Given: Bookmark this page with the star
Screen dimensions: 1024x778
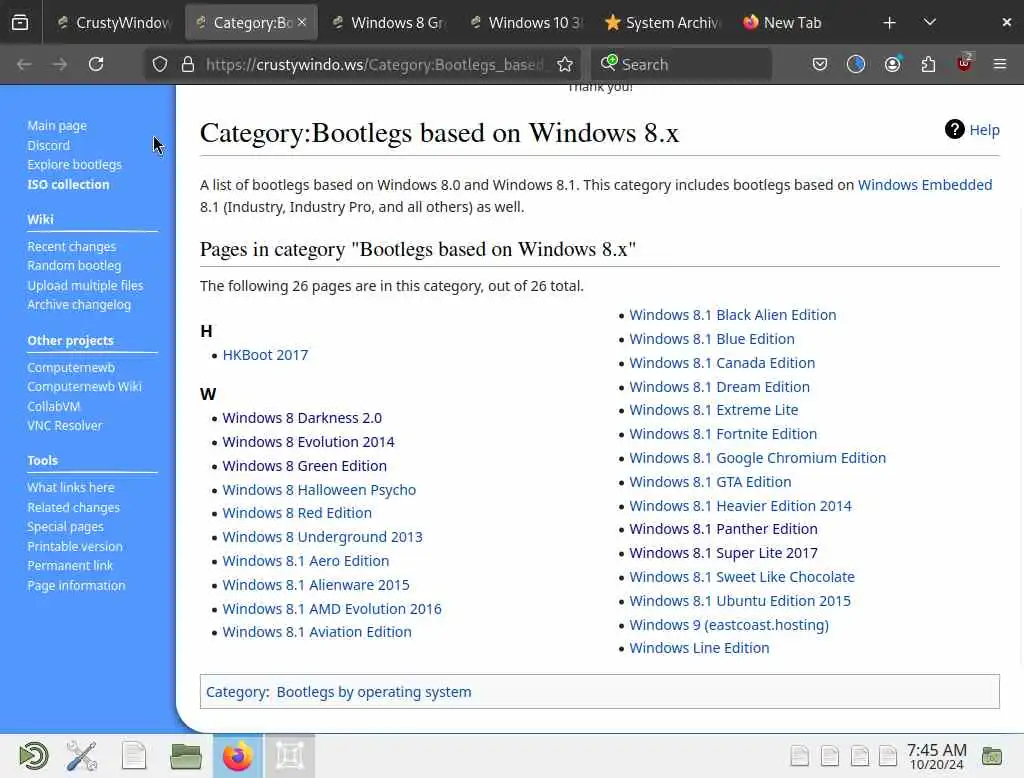Looking at the screenshot, I should 565,64.
